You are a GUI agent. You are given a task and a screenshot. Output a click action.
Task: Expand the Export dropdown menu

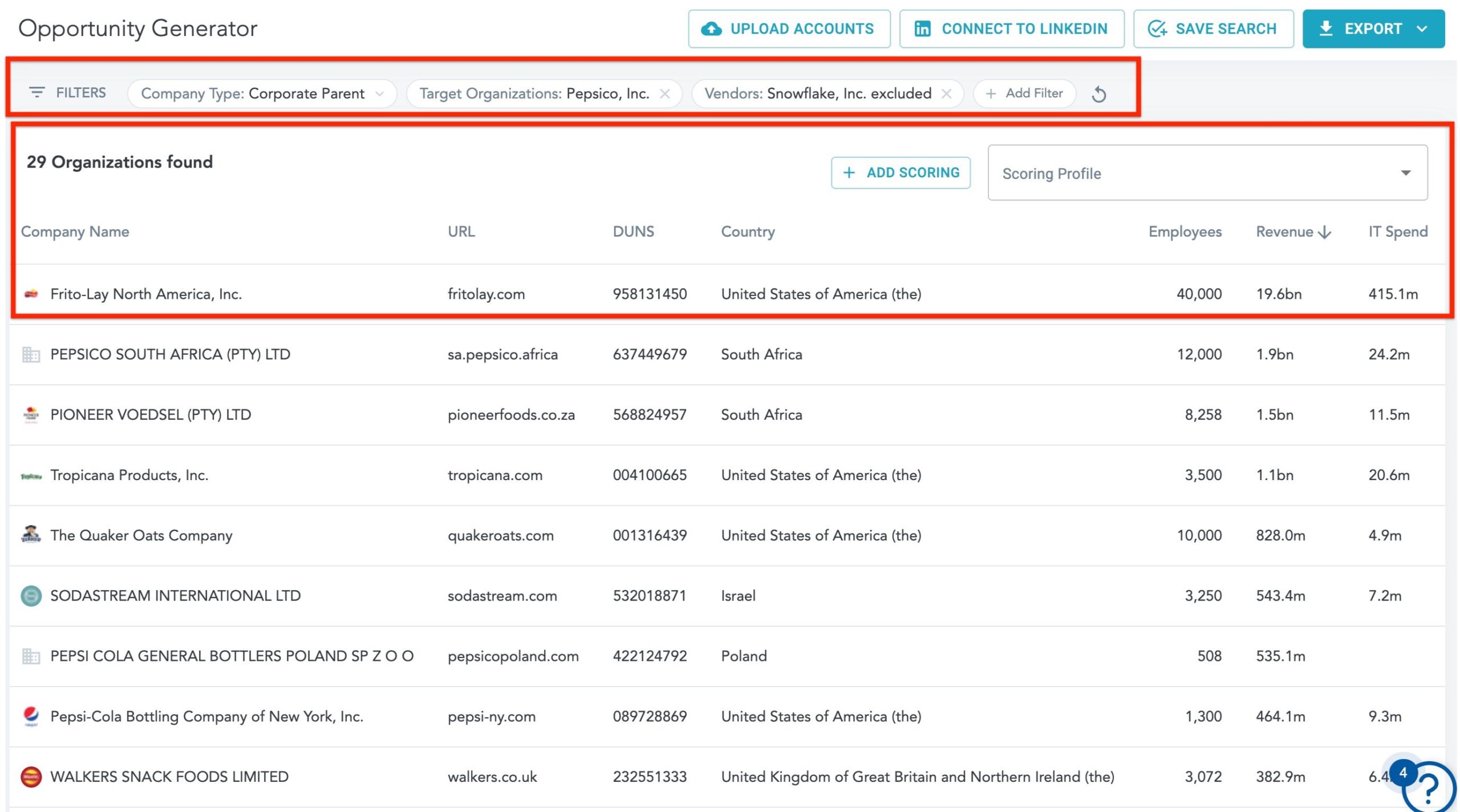1422,29
